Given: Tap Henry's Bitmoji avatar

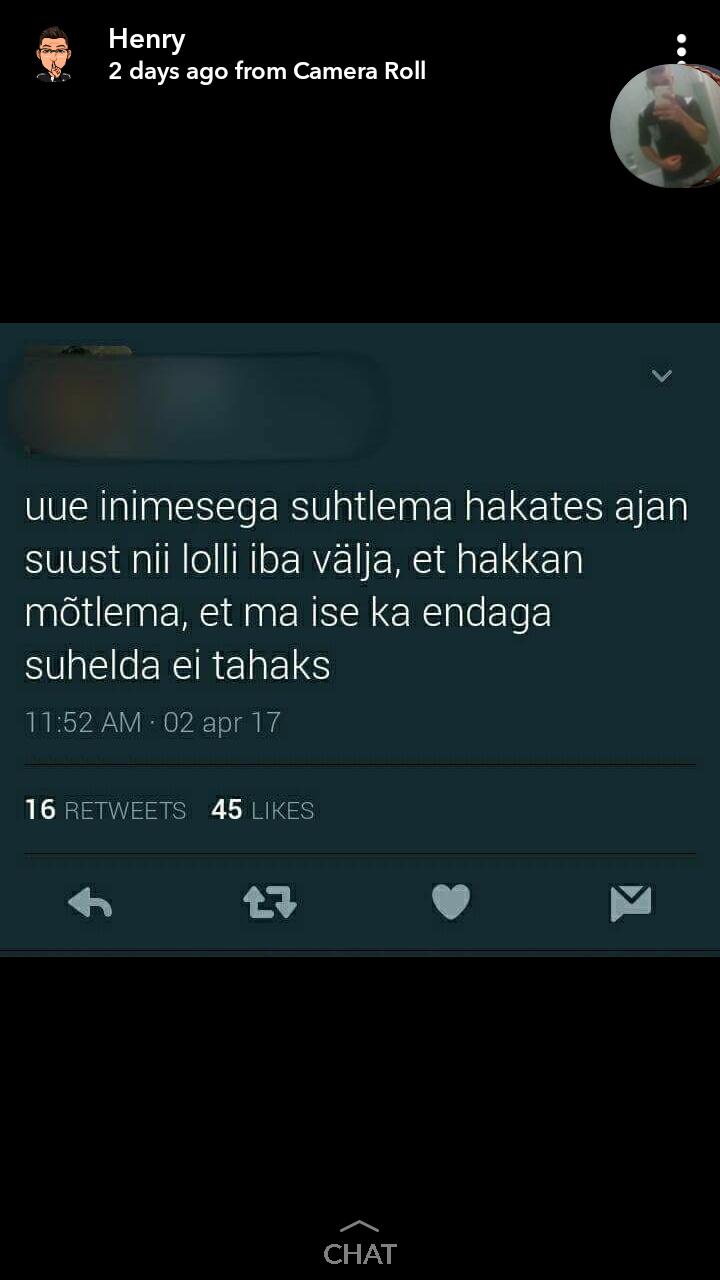Looking at the screenshot, I should pos(53,55).
